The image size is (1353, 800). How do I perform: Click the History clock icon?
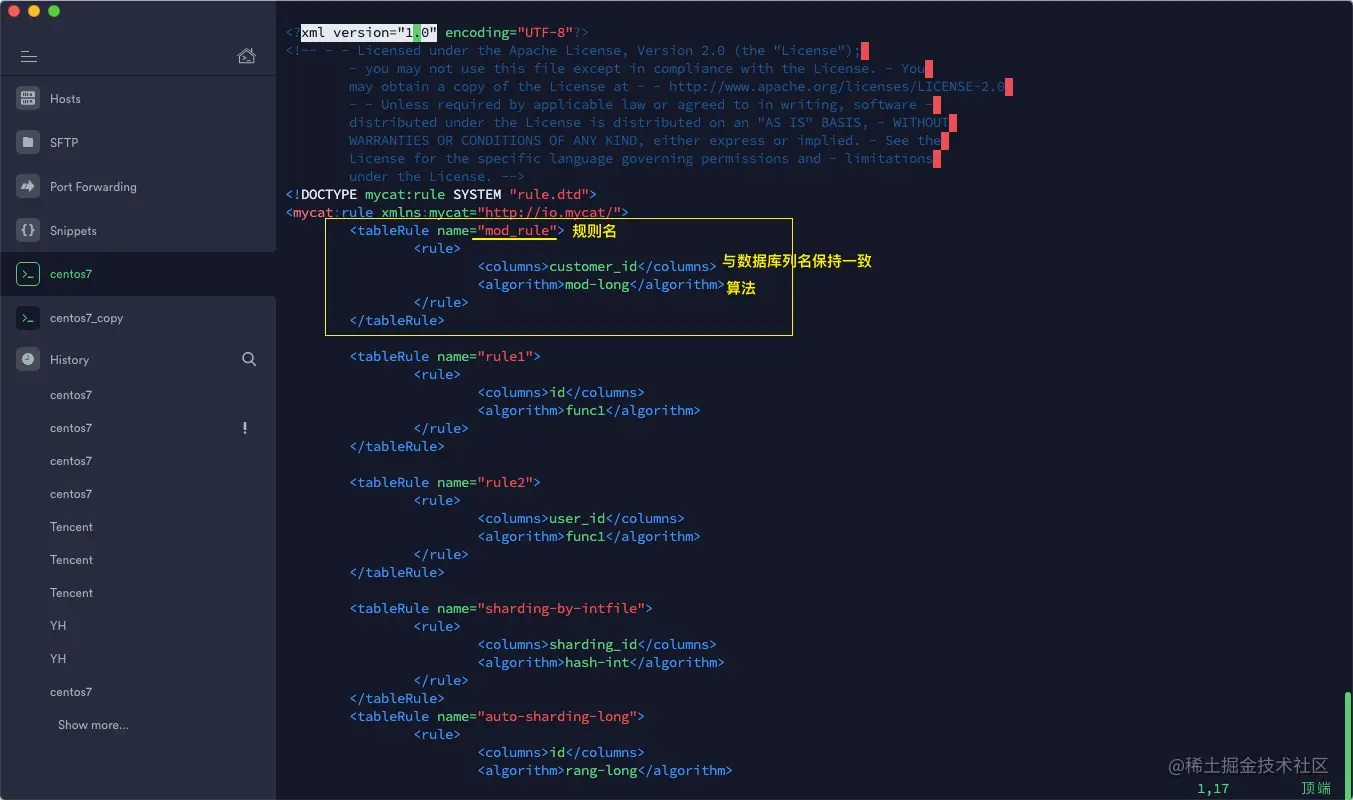tap(28, 359)
